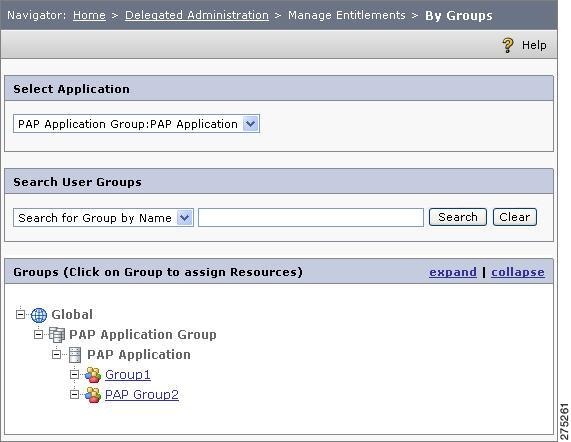Click the Global globe icon

39,315
